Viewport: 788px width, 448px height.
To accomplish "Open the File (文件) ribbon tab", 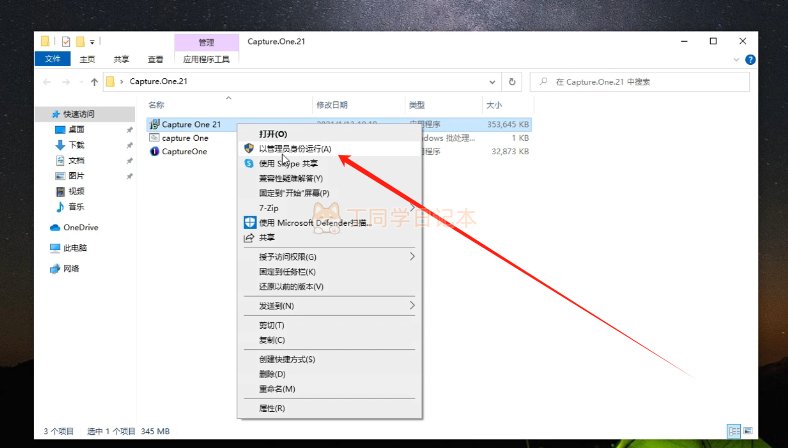I will coord(52,59).
